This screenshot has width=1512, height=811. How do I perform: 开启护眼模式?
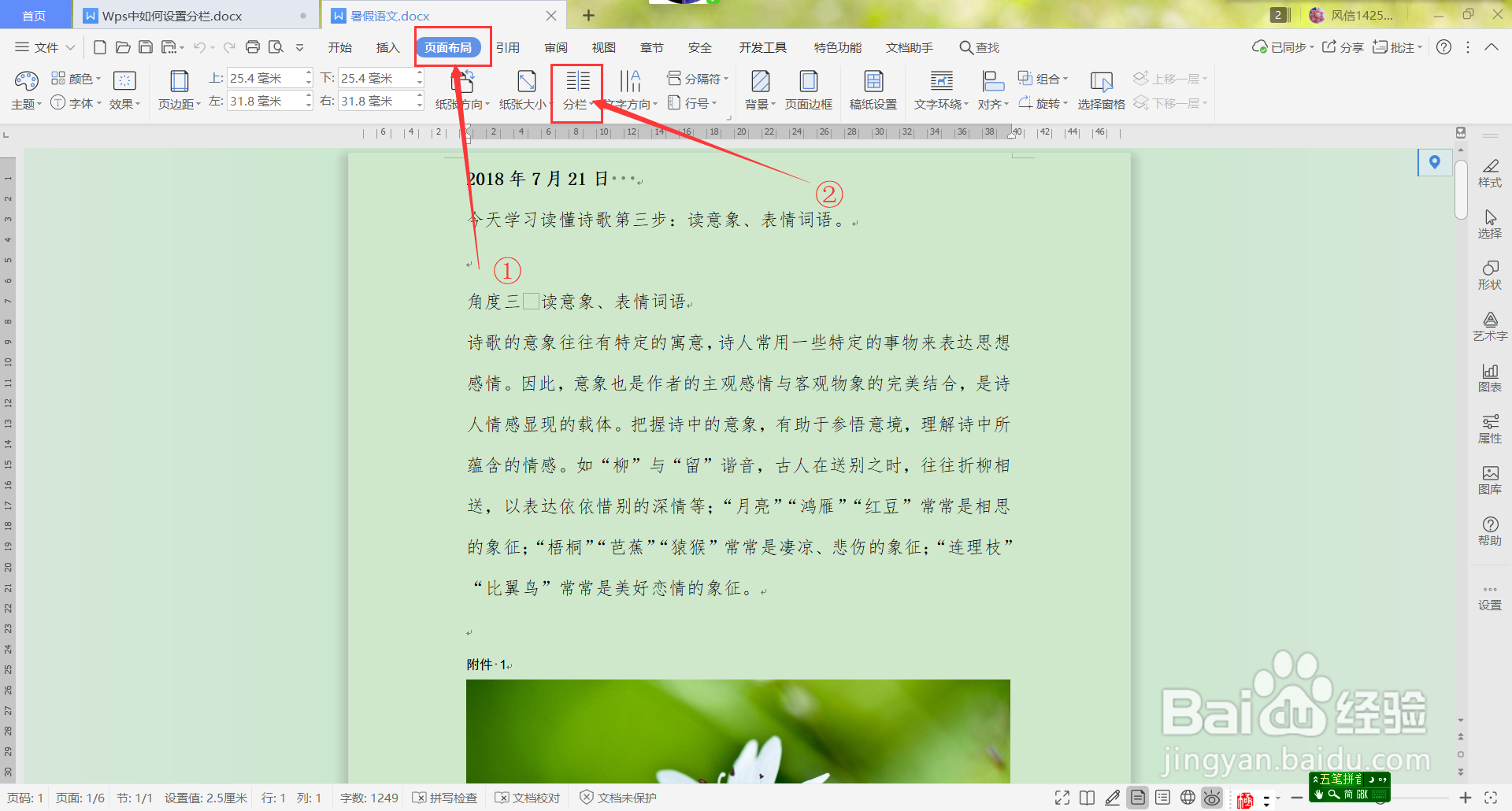point(1211,798)
